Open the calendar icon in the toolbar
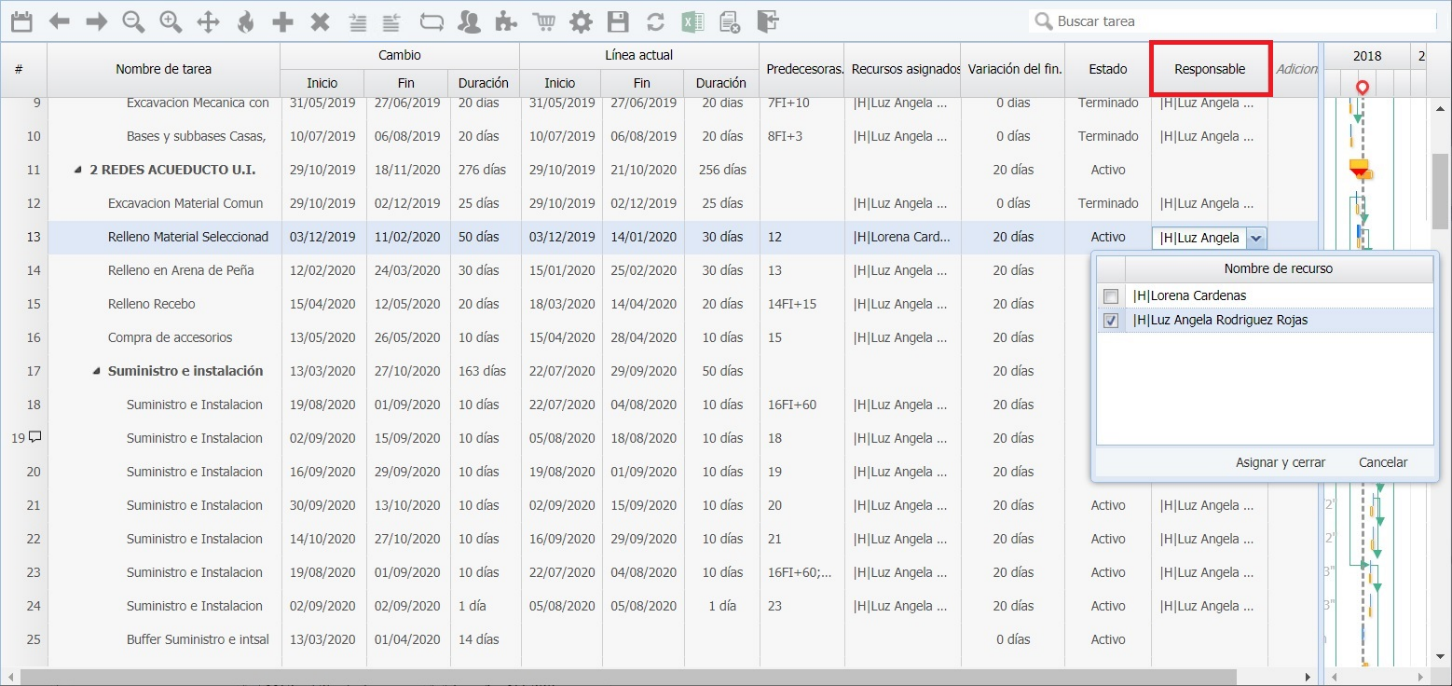Screen dimensions: 1452x686 (x=21, y=21)
